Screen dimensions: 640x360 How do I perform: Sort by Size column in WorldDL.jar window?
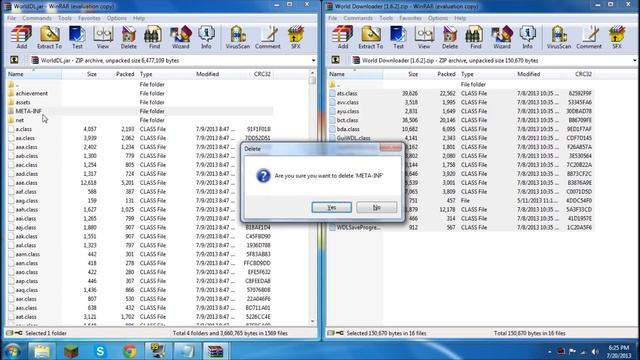[81, 74]
